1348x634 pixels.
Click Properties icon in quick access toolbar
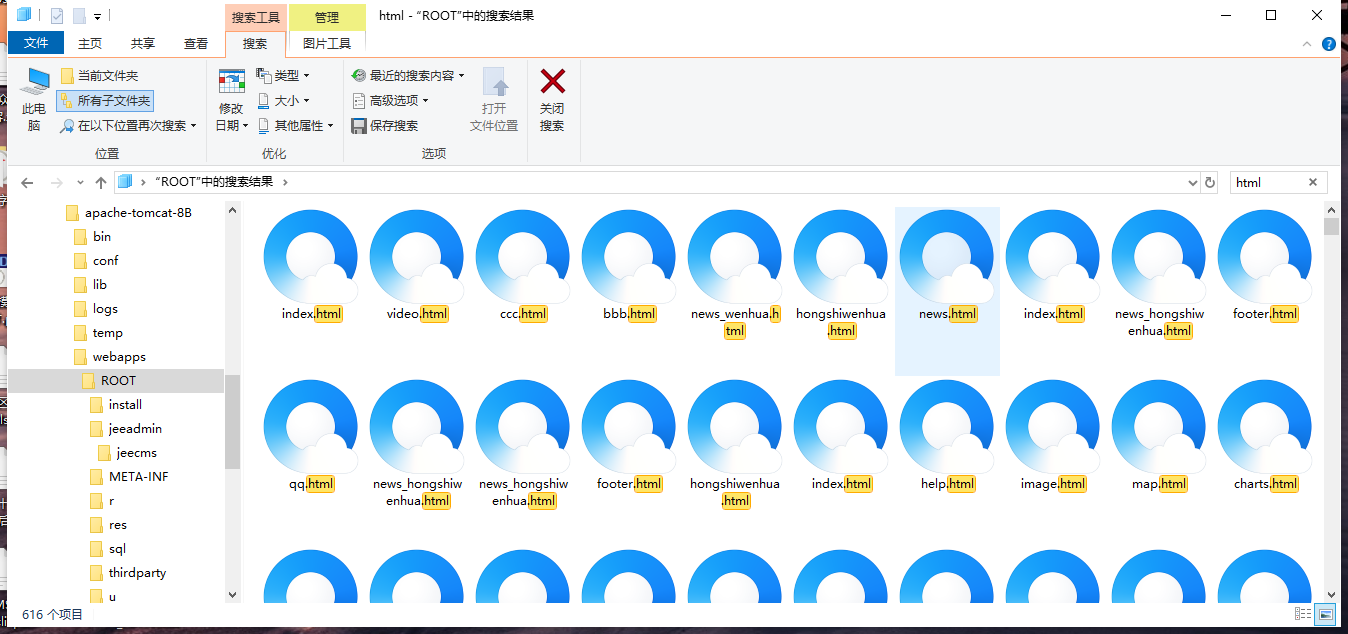[x=57, y=15]
